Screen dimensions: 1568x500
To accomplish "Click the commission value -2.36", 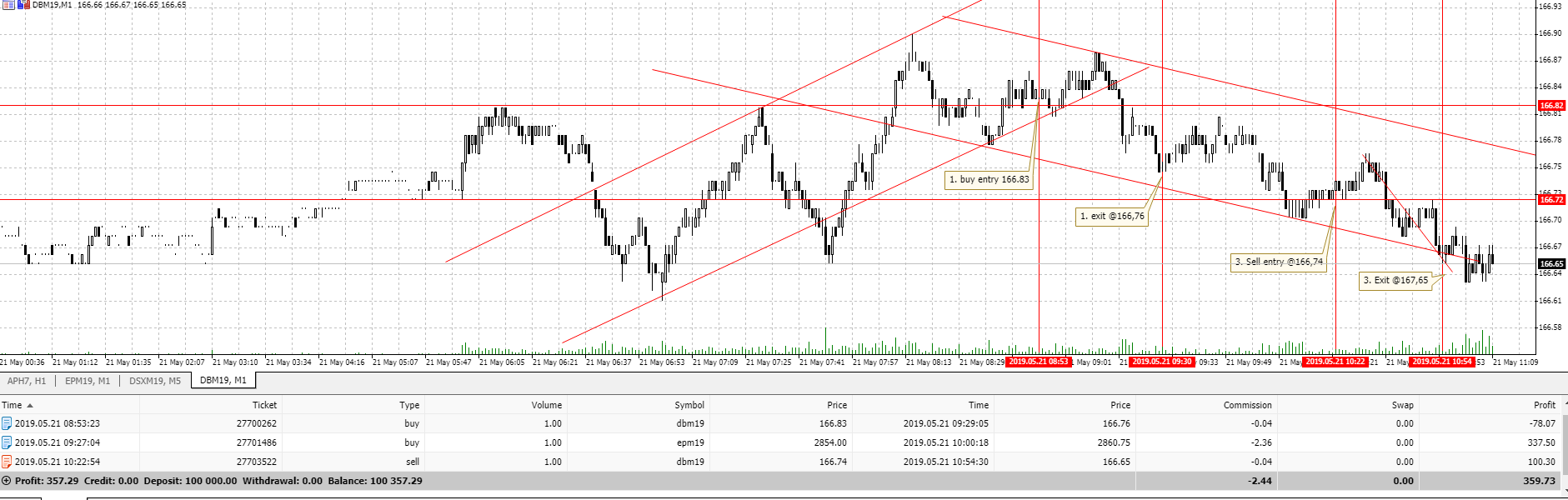I will pyautogui.click(x=1262, y=442).
